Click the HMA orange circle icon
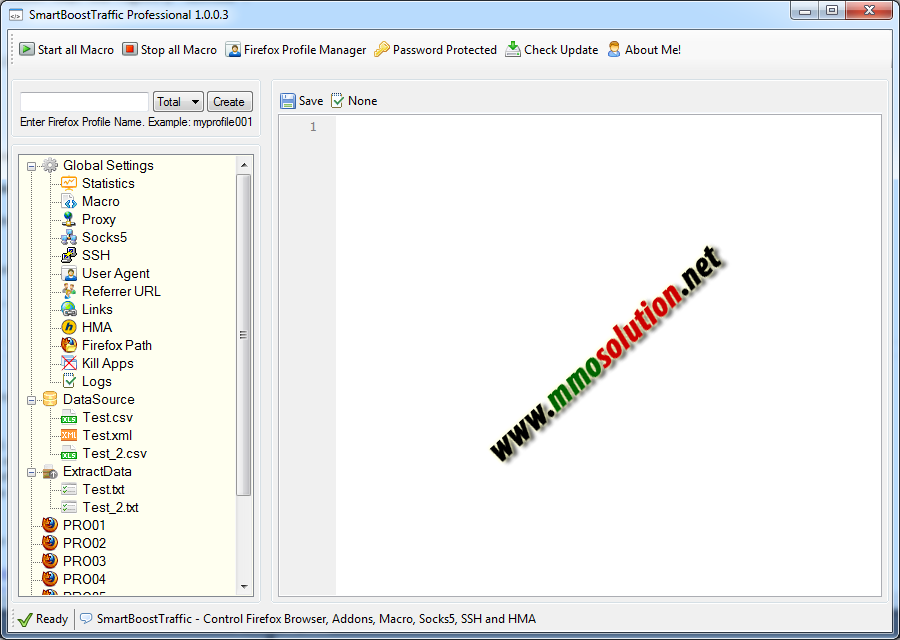 tap(69, 327)
